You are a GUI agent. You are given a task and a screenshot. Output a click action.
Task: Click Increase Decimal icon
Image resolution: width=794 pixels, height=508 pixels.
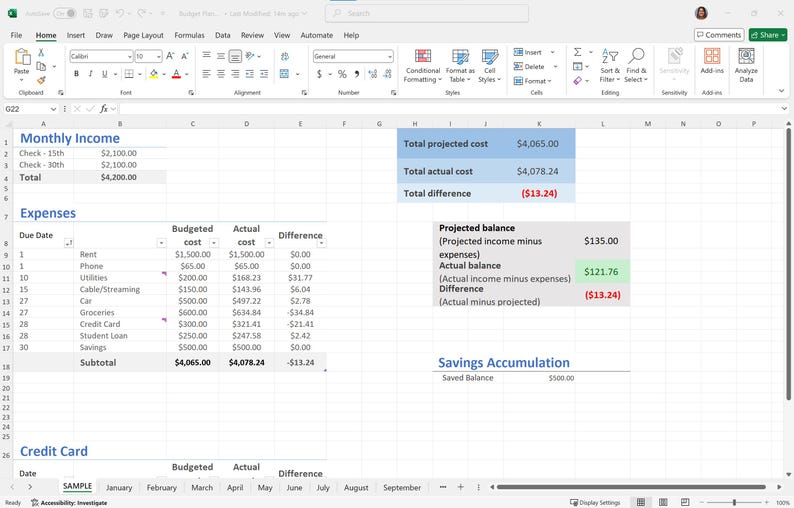click(373, 74)
